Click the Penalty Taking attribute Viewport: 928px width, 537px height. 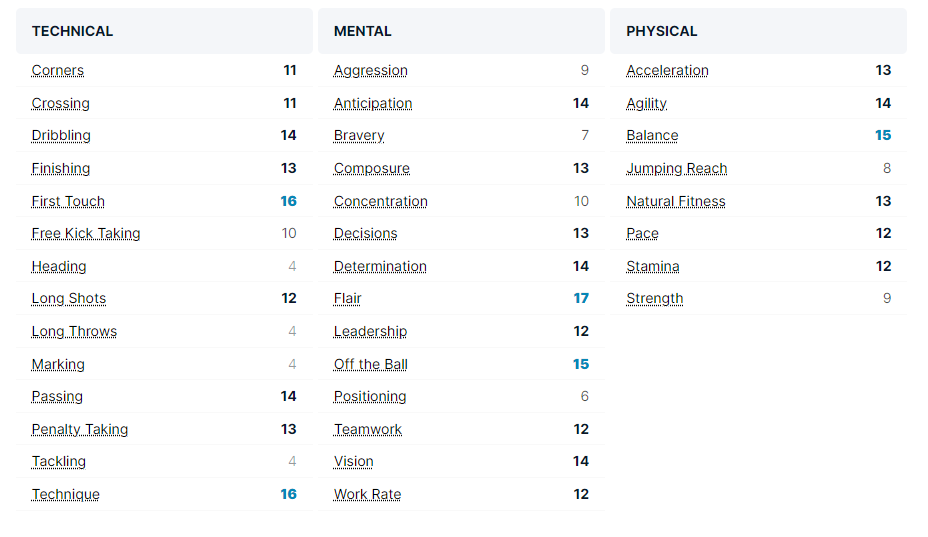pos(80,429)
